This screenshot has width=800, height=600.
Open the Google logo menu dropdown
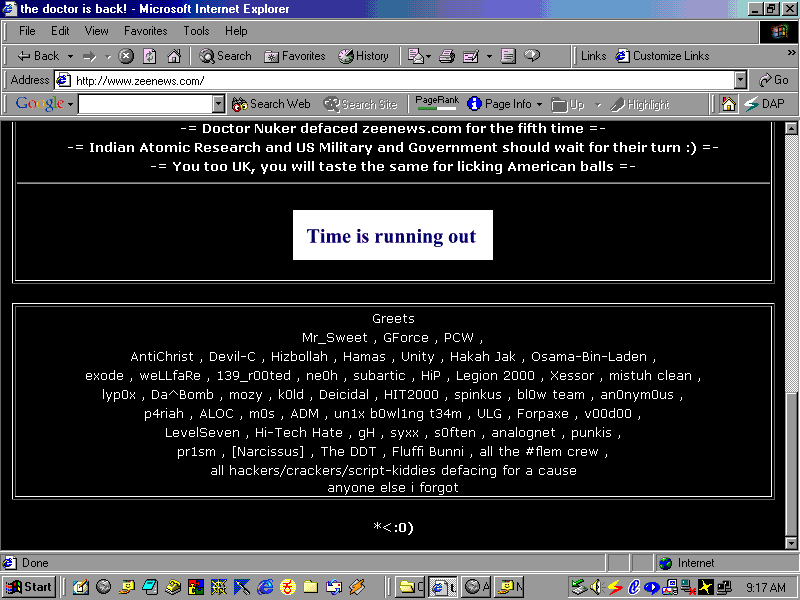click(x=70, y=104)
